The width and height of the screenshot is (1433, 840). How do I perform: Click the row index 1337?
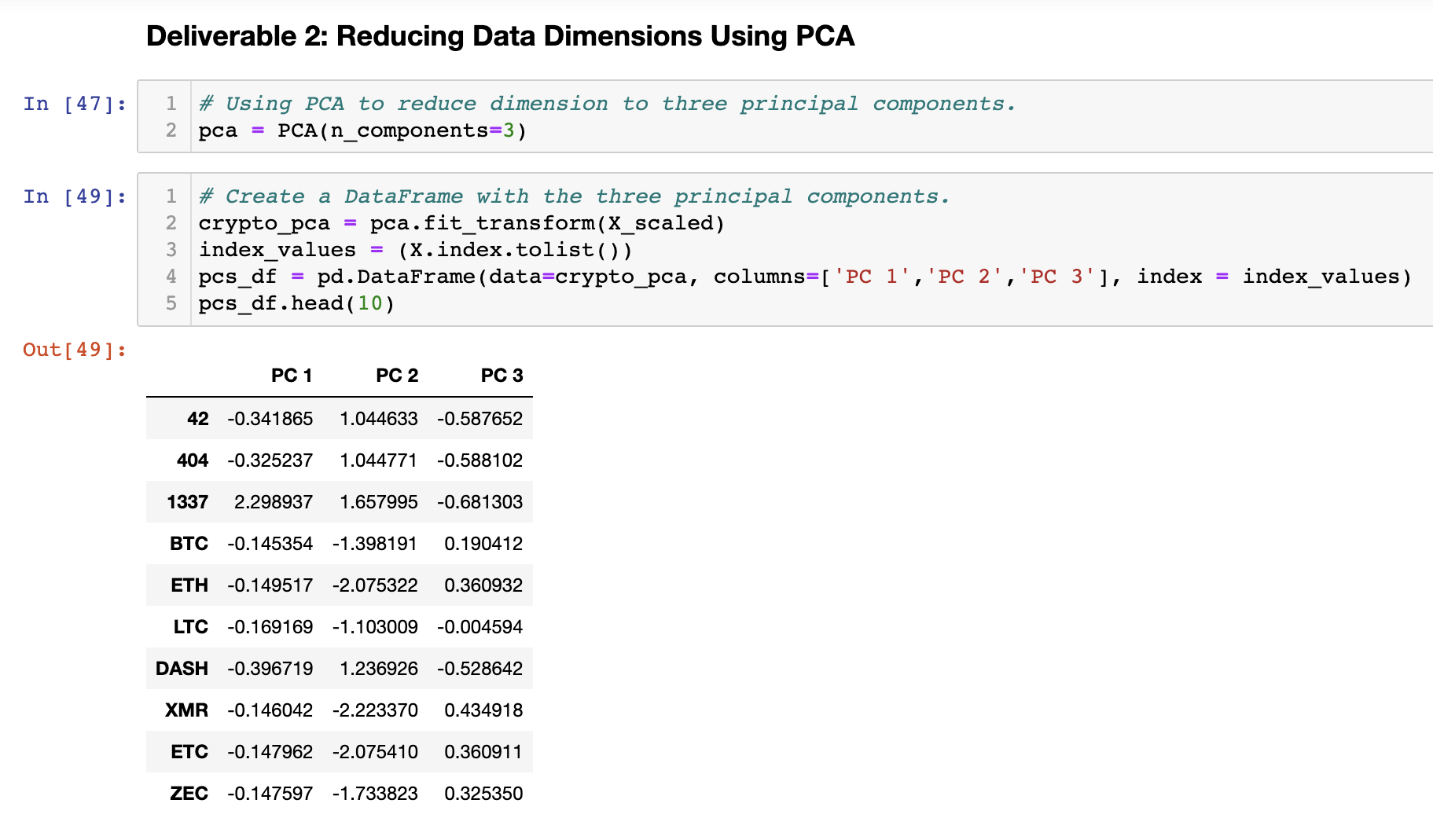[188, 502]
